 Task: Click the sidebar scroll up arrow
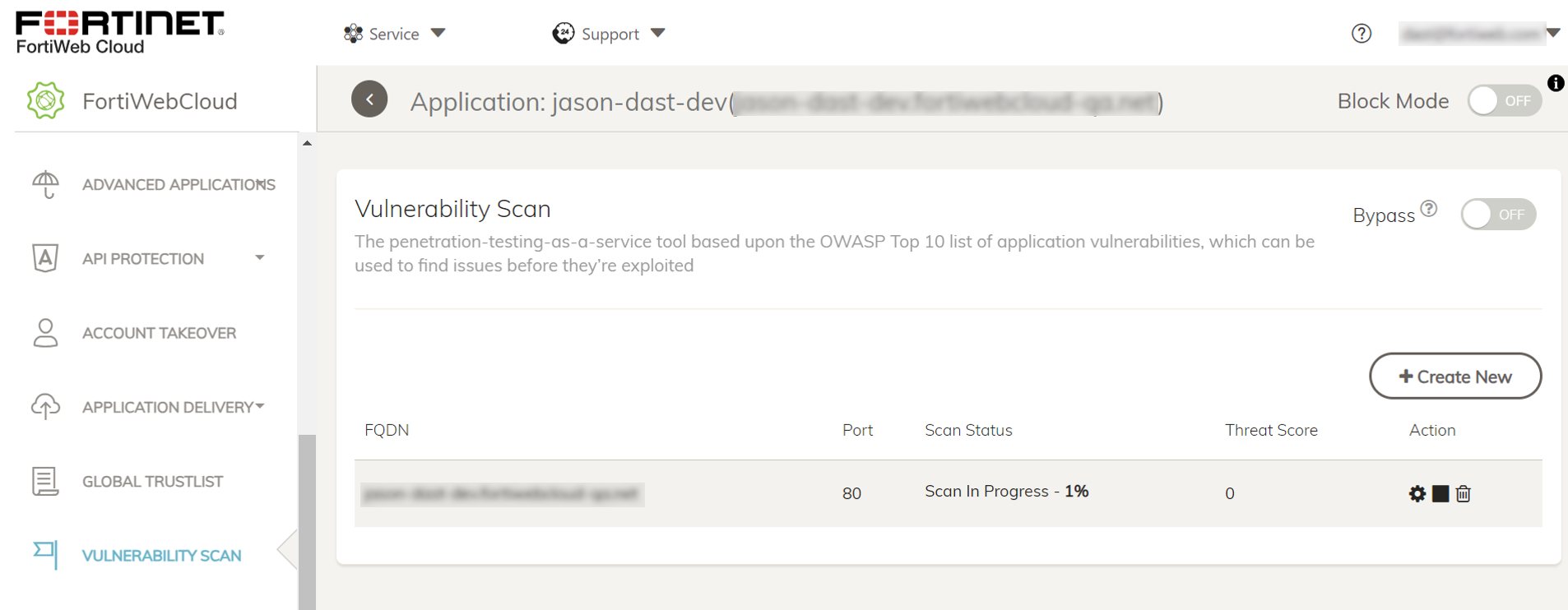click(x=307, y=143)
